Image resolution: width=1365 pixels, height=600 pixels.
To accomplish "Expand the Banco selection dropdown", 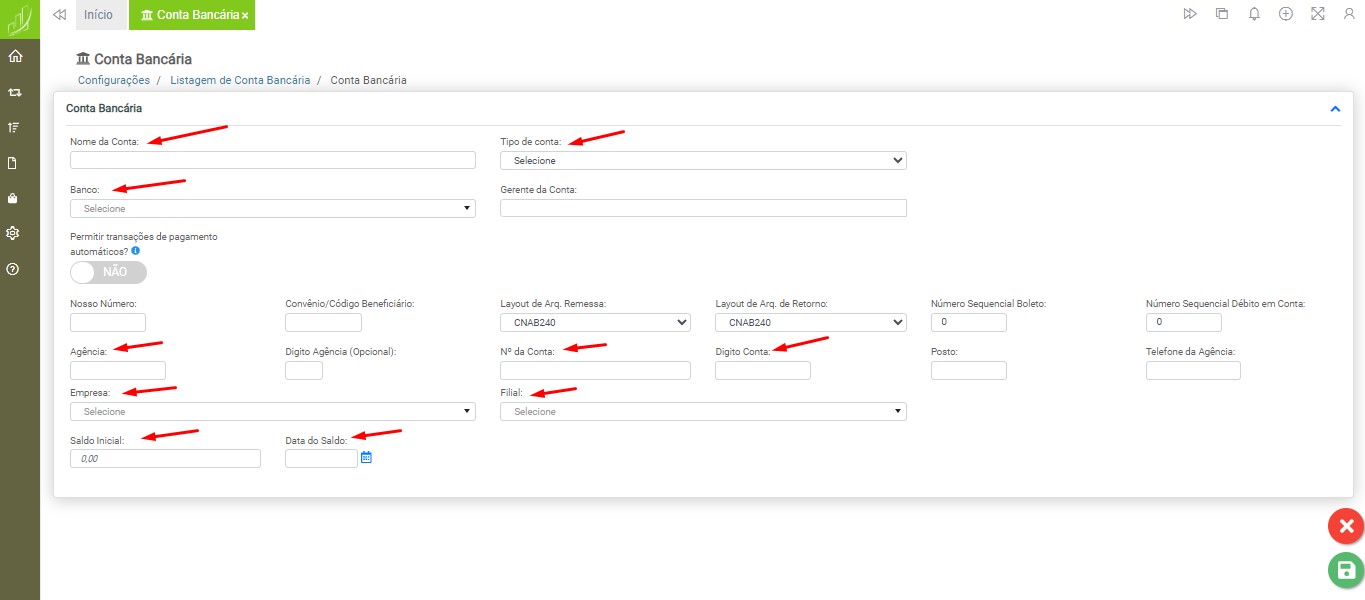I will (x=272, y=208).
